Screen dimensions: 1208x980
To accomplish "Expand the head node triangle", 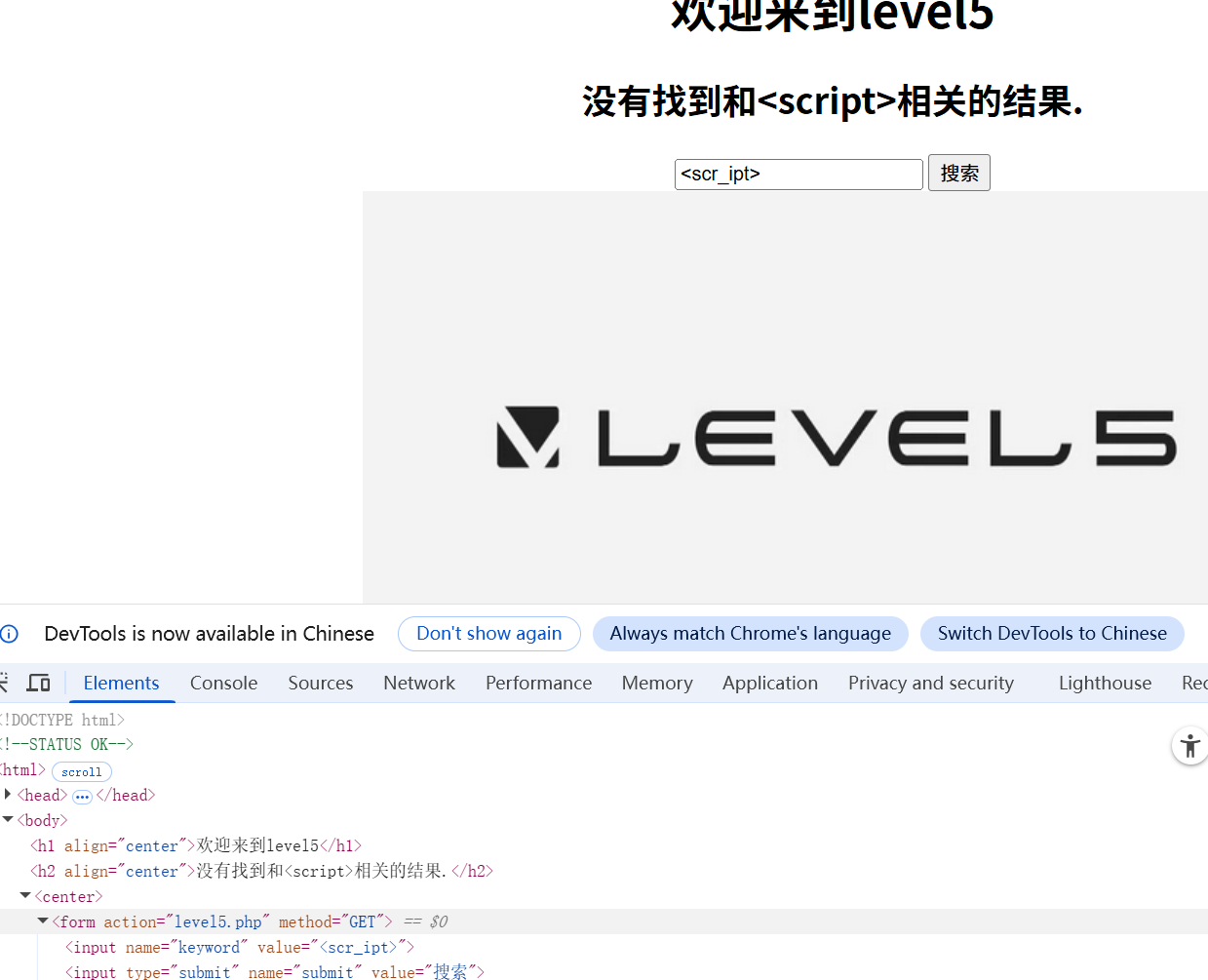I will (8, 795).
